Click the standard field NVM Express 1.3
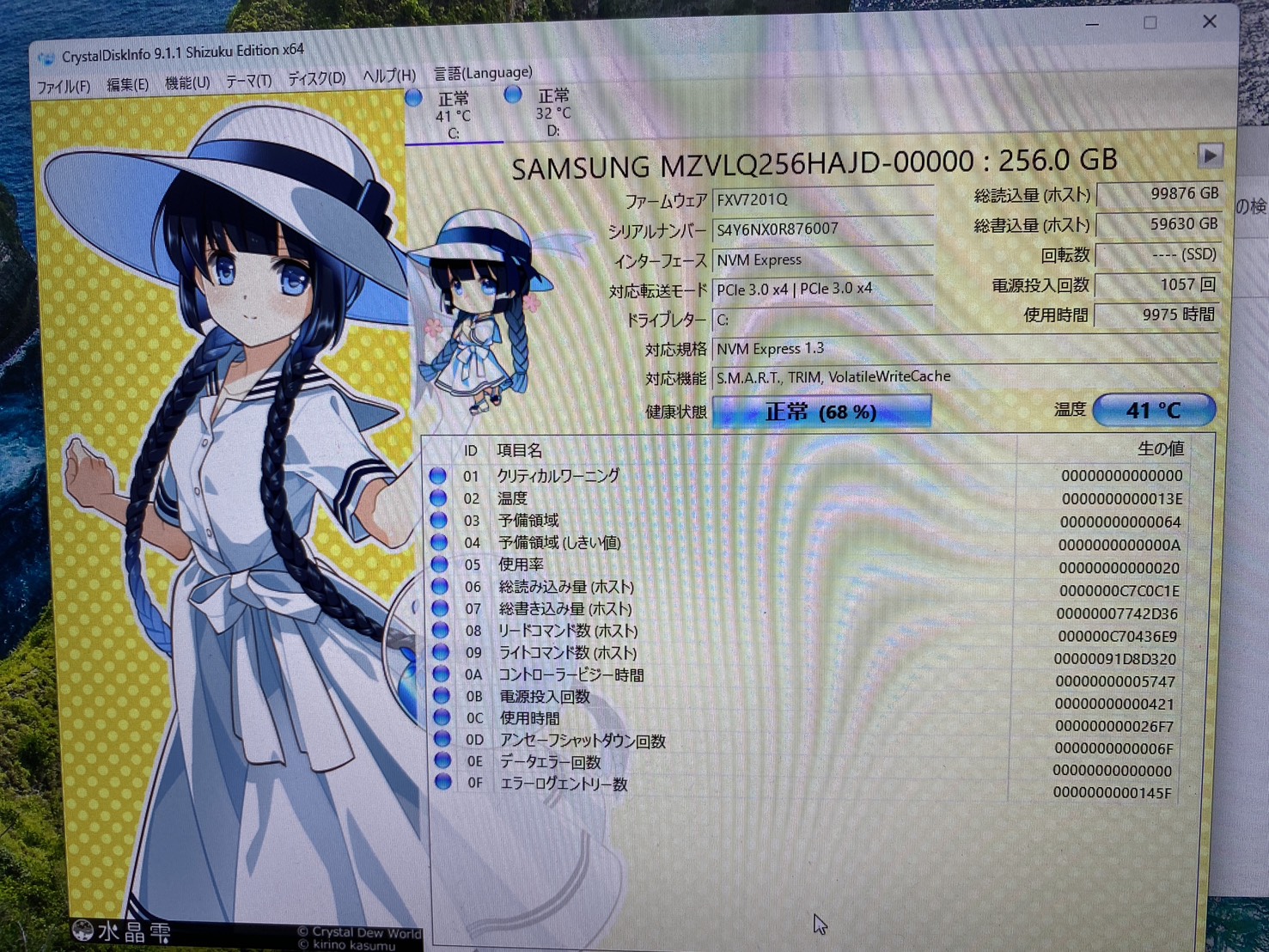Viewport: 1269px width, 952px height. (x=965, y=349)
